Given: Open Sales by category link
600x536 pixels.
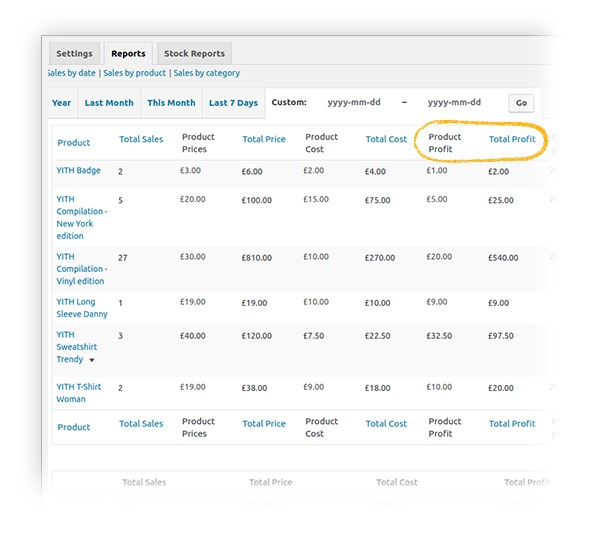Looking at the screenshot, I should 206,73.
